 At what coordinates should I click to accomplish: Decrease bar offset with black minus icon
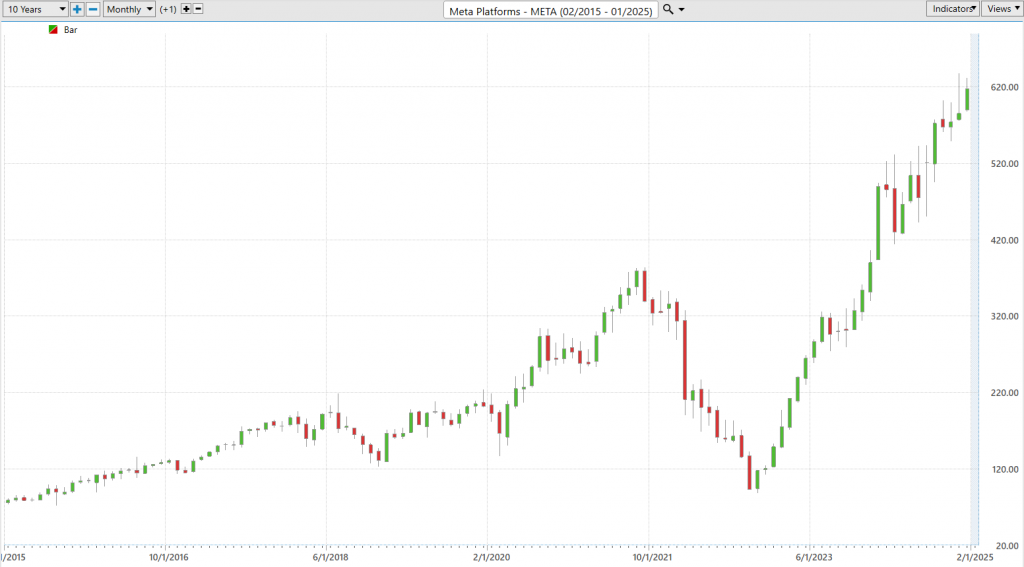(x=198, y=8)
